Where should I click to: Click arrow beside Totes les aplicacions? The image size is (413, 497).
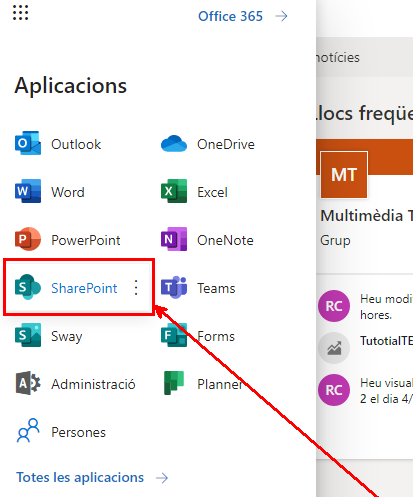click(162, 478)
